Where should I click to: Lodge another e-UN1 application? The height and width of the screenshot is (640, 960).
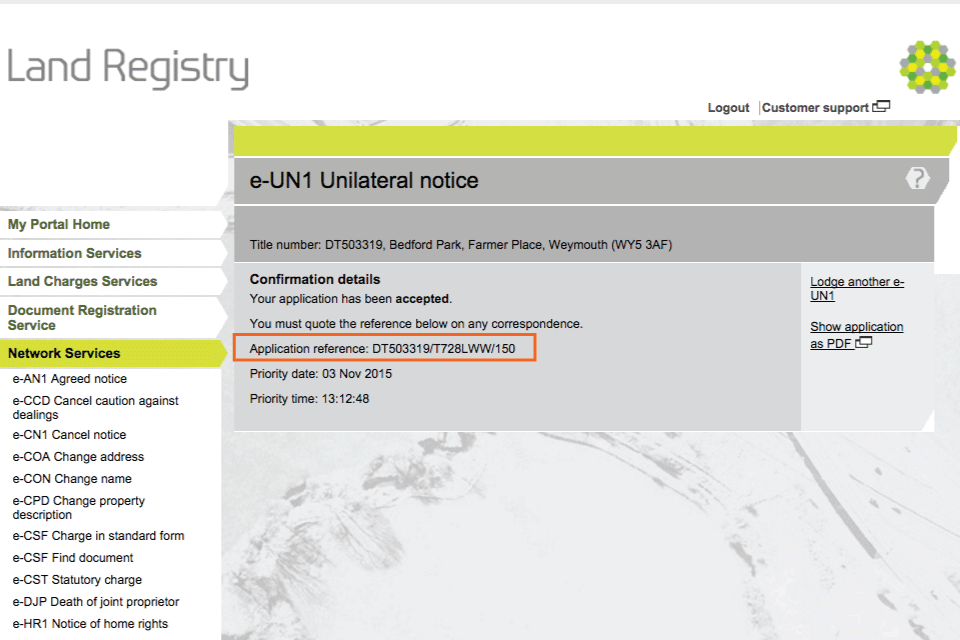click(x=856, y=289)
